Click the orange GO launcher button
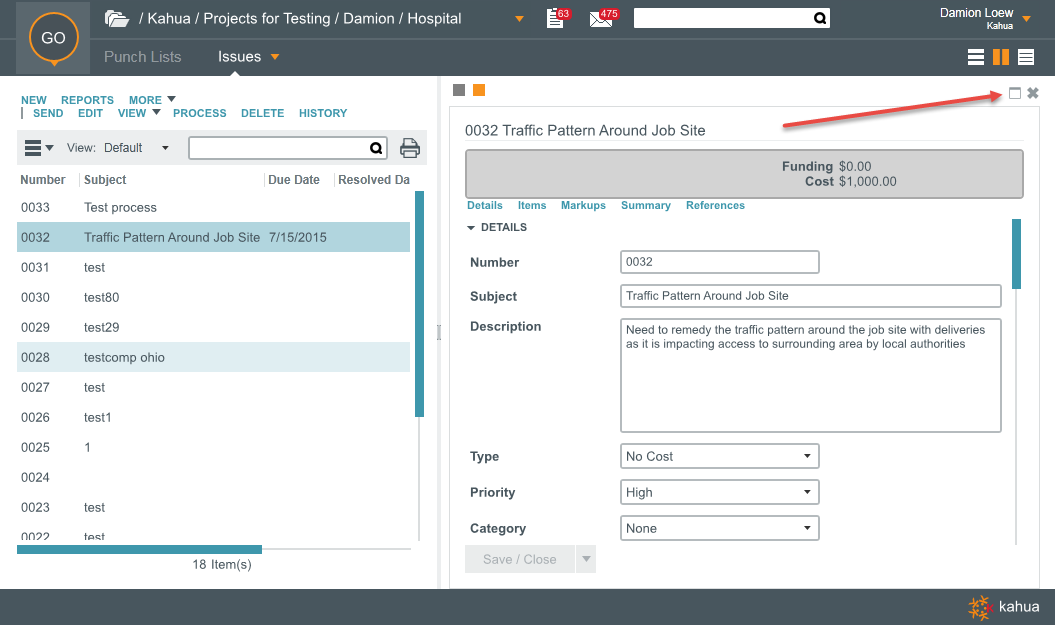The image size is (1055, 625). [x=53, y=38]
